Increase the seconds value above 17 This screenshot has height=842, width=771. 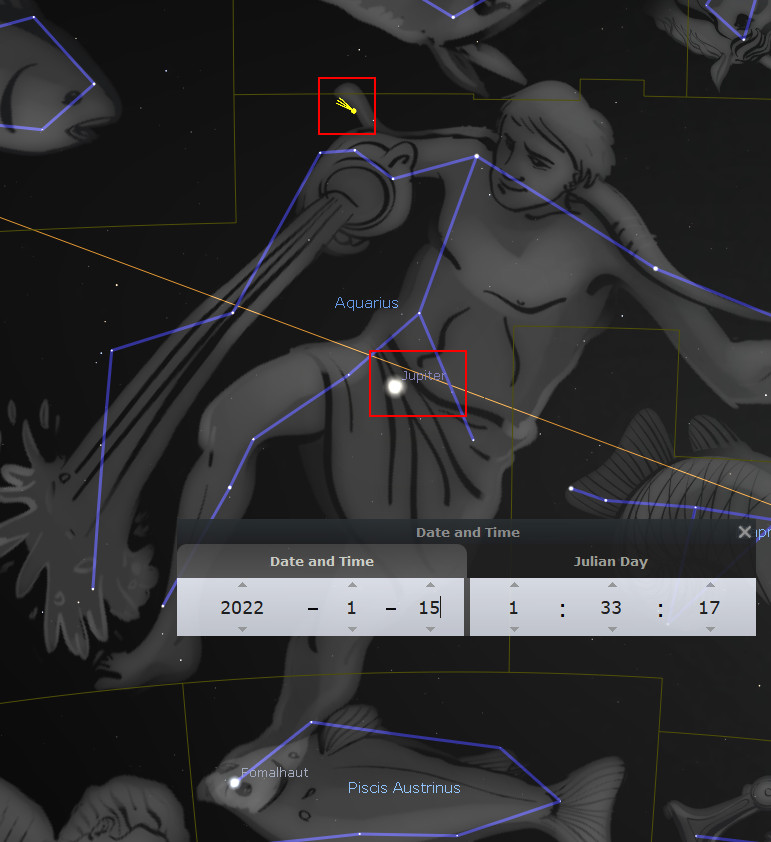(x=710, y=585)
